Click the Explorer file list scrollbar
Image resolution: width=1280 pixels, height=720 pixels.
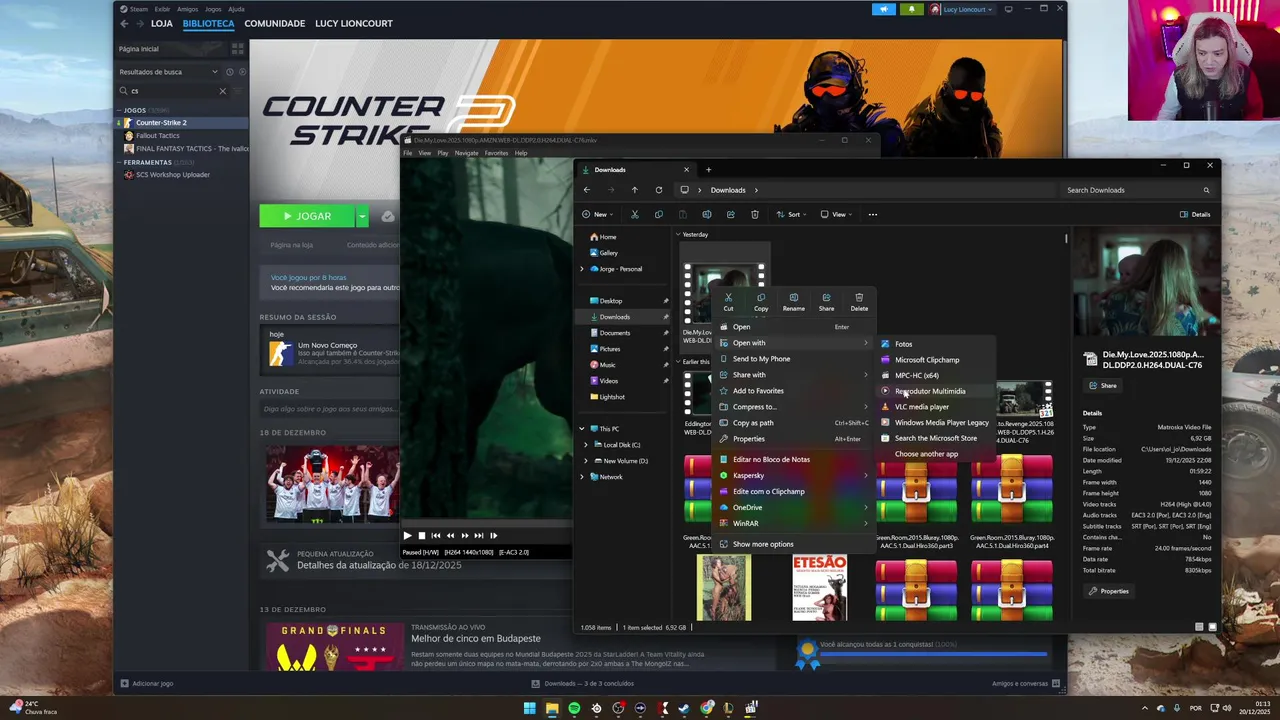coord(1066,240)
